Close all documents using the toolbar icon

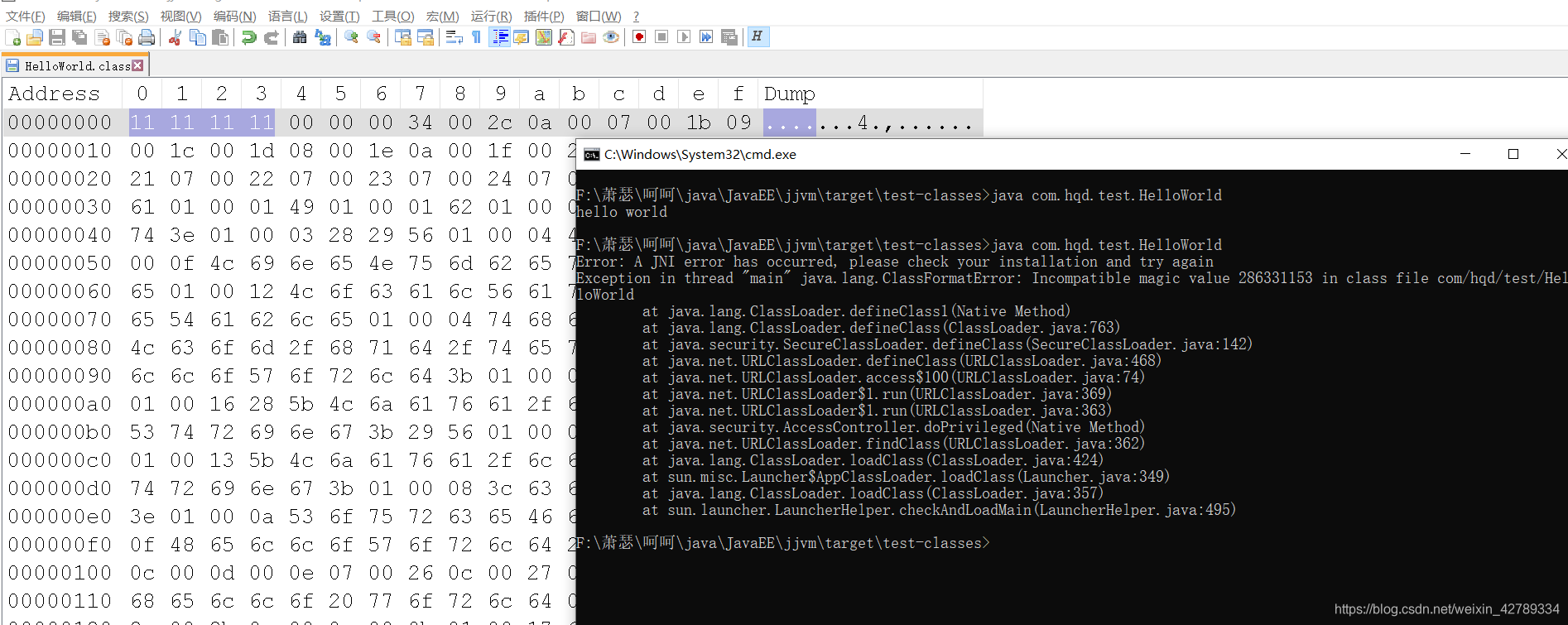tap(124, 37)
